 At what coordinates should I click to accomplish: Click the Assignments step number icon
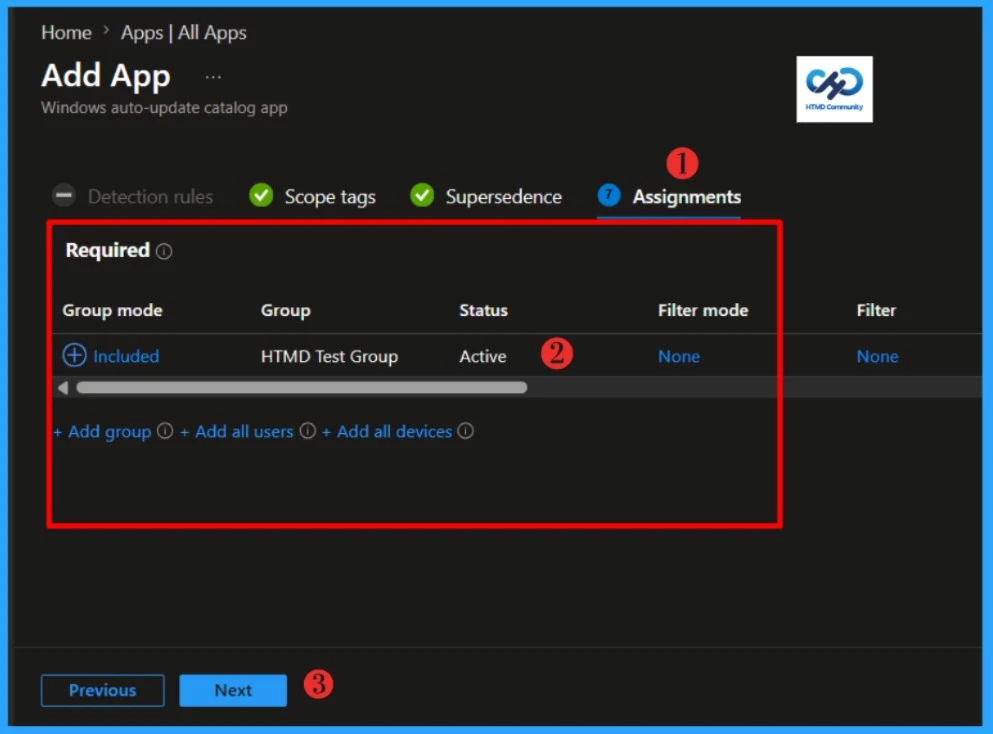point(609,195)
